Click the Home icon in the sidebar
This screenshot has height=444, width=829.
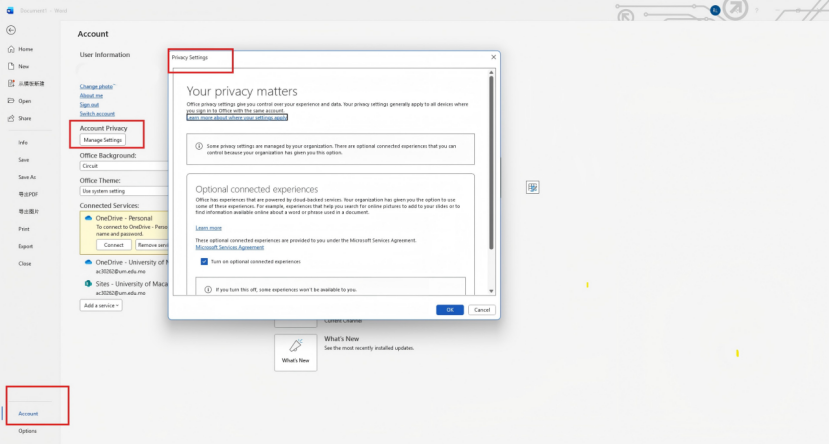[11, 49]
